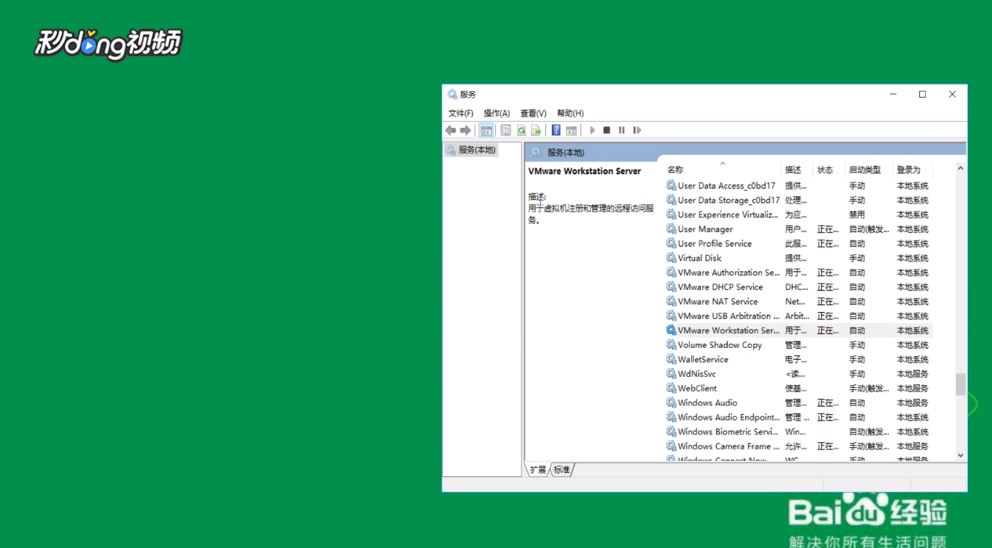This screenshot has height=548, width=992.
Task: Open Help with the blue question-mark icon
Action: coord(555,130)
